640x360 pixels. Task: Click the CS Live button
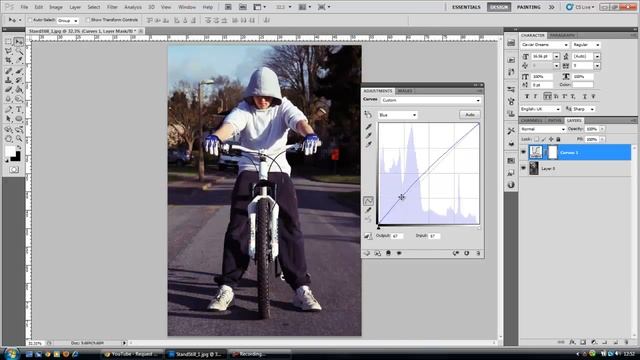580,7
